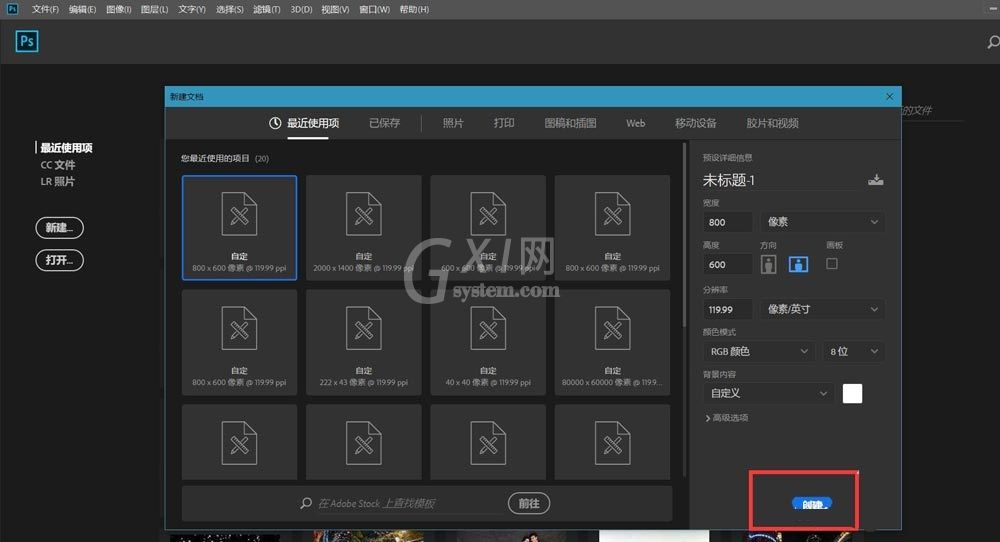Image resolution: width=1000 pixels, height=542 pixels.
Task: Open the 自定义 background content dropdown
Action: (768, 393)
